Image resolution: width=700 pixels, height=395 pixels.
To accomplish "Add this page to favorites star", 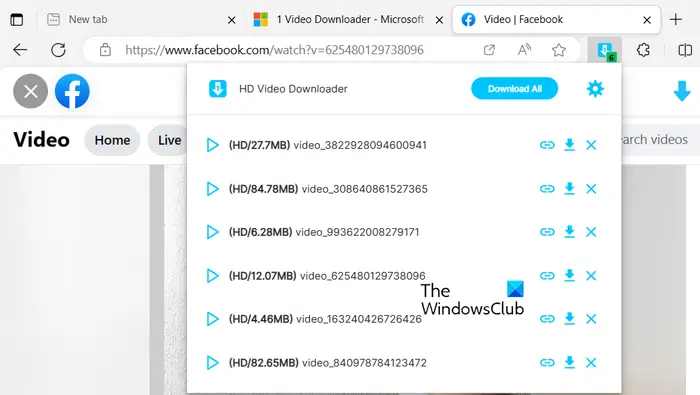I will [558, 50].
